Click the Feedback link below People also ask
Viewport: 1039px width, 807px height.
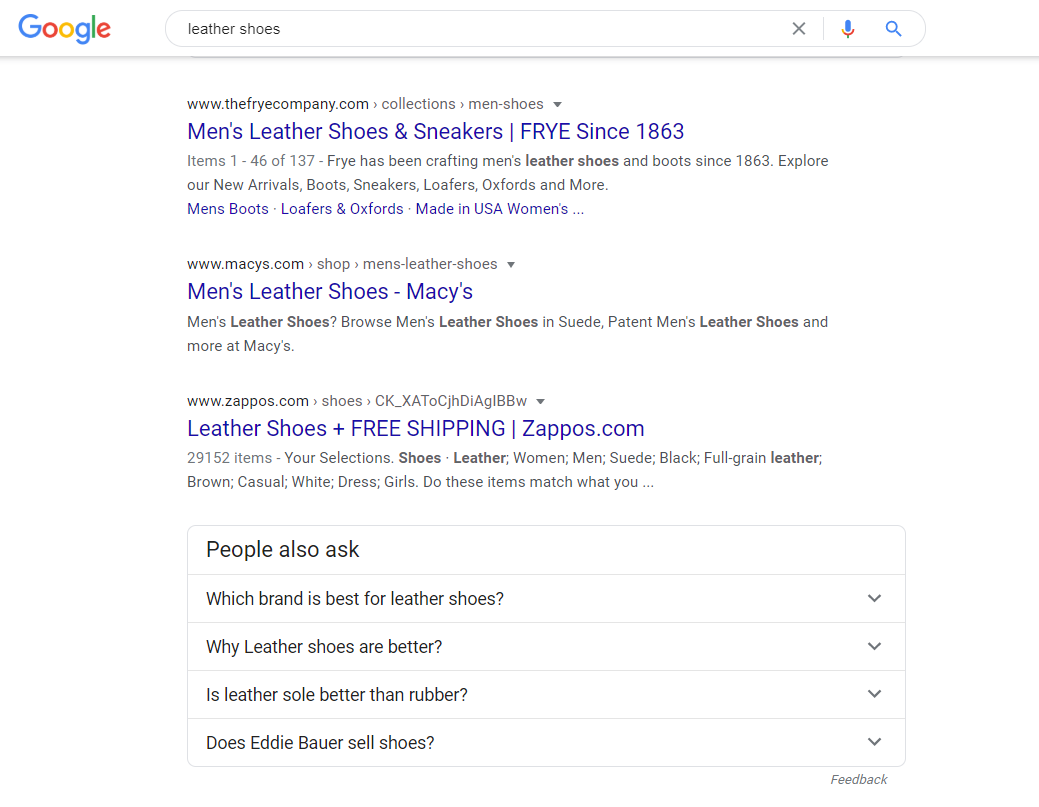859,780
